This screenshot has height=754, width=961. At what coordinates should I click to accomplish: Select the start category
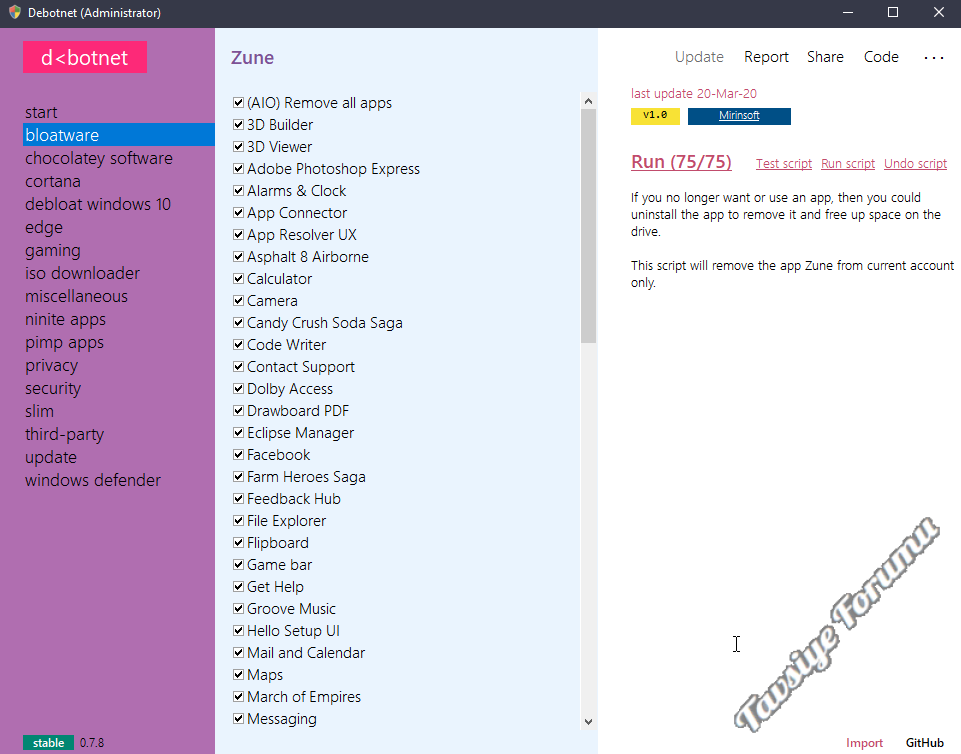coord(41,112)
